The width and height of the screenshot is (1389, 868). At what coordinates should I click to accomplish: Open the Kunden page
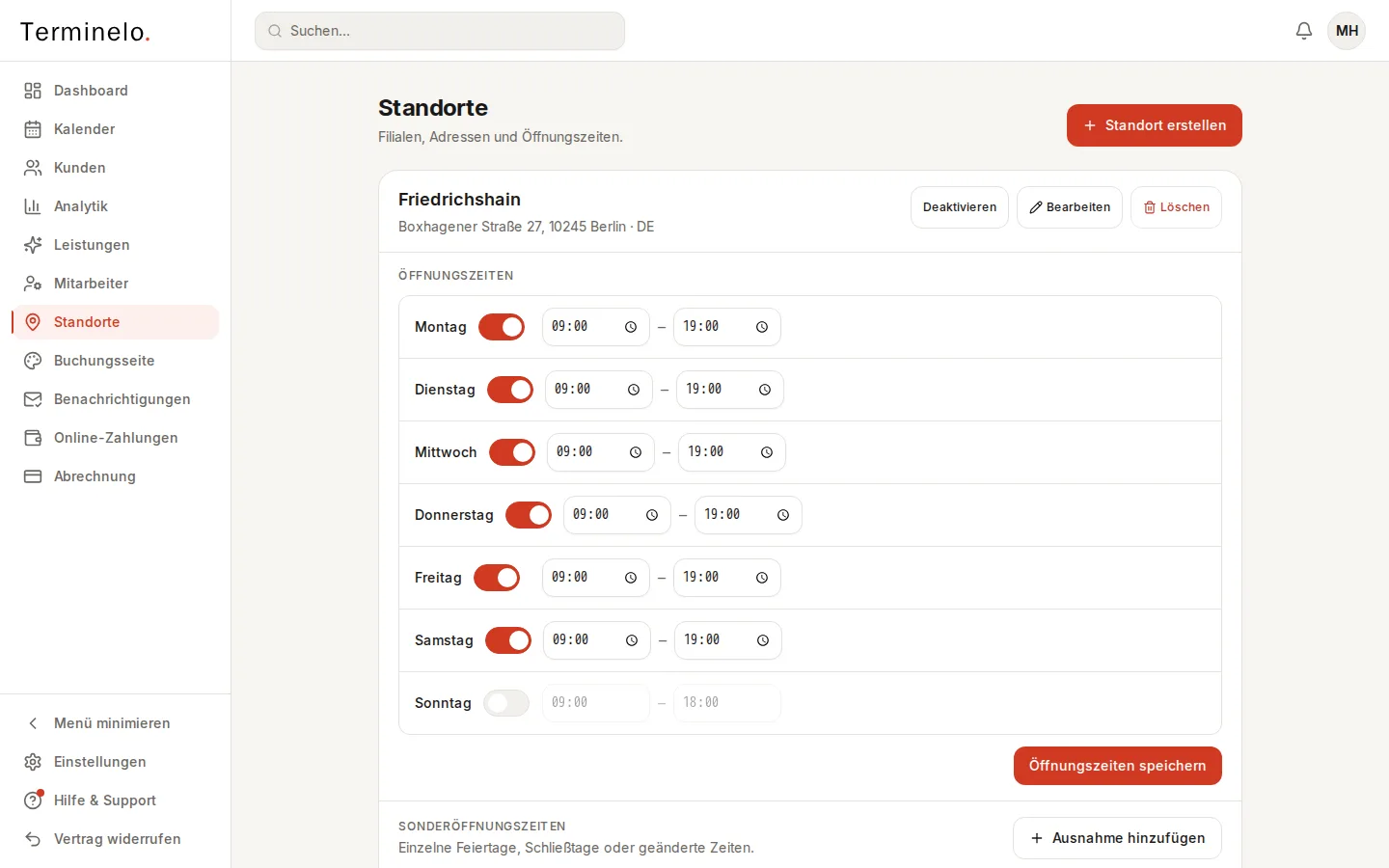[x=116, y=168]
